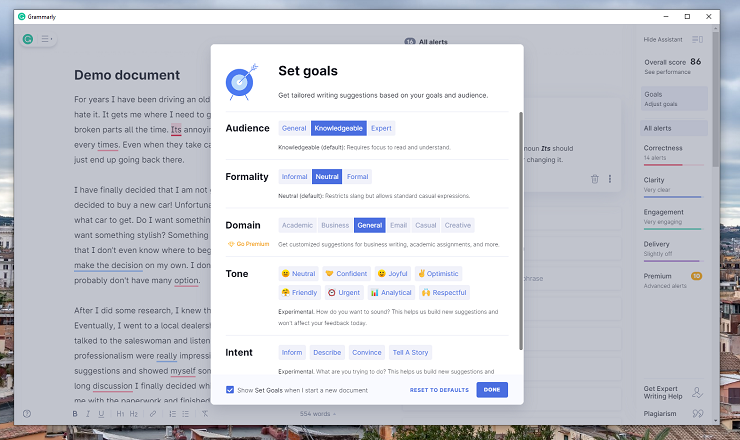
Task: Click the Grammarly home logo button
Action: (x=28, y=39)
